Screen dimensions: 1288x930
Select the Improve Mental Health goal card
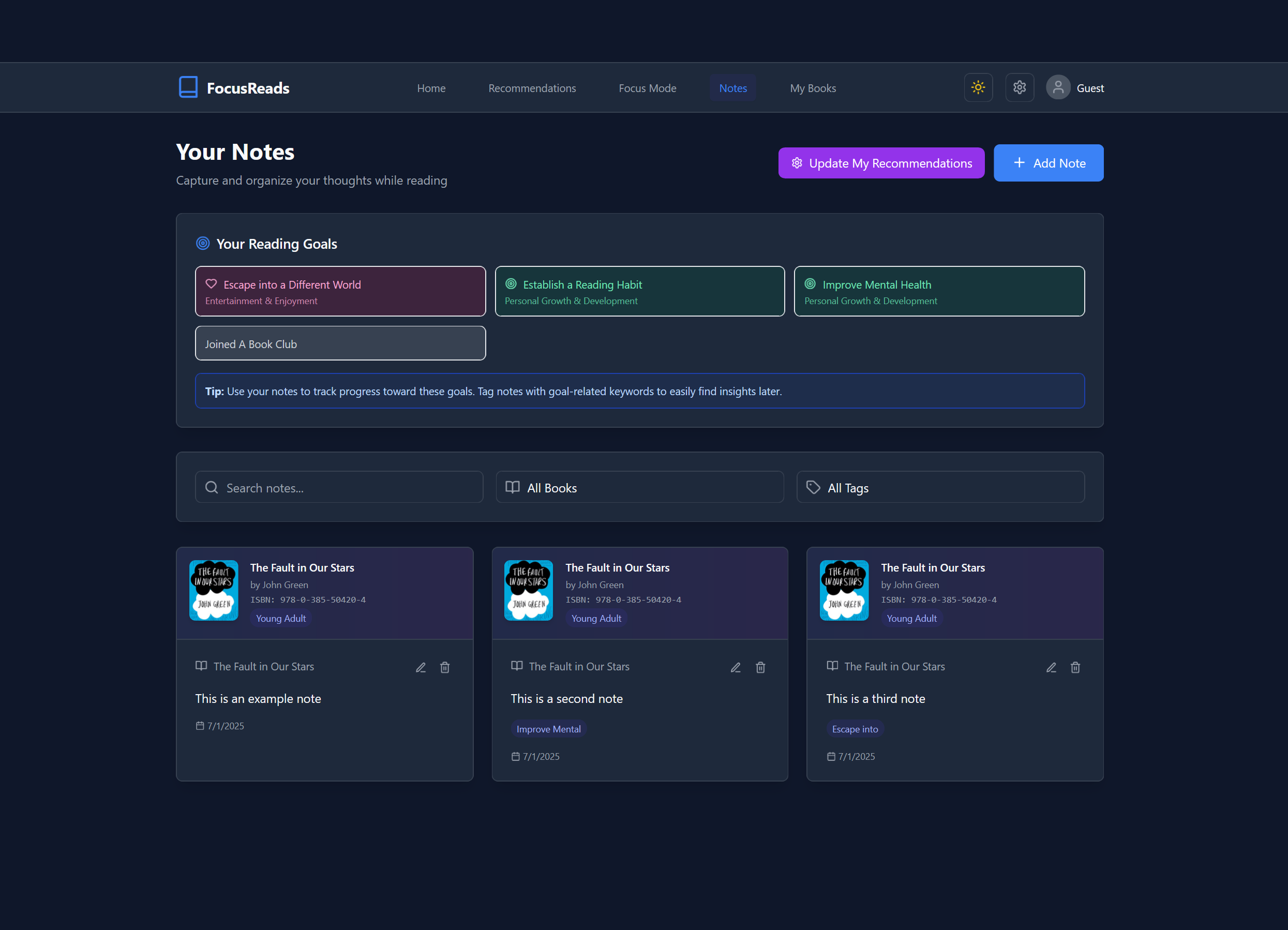pyautogui.click(x=939, y=291)
